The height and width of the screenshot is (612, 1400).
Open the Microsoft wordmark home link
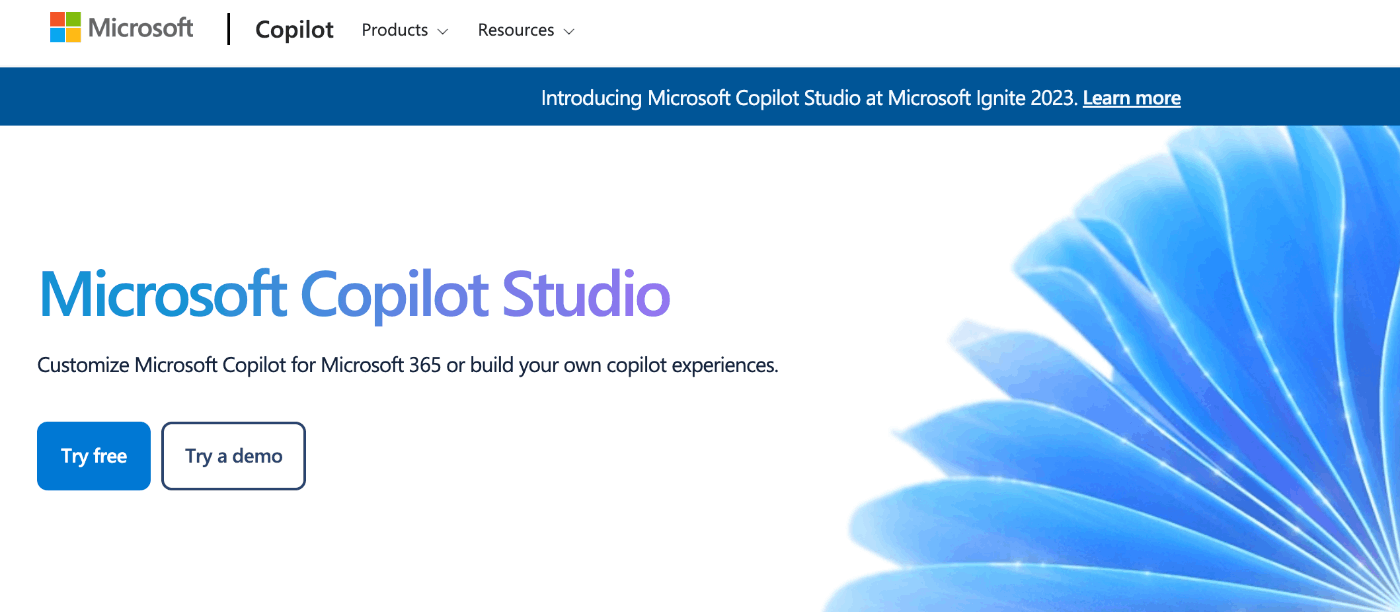(x=140, y=28)
